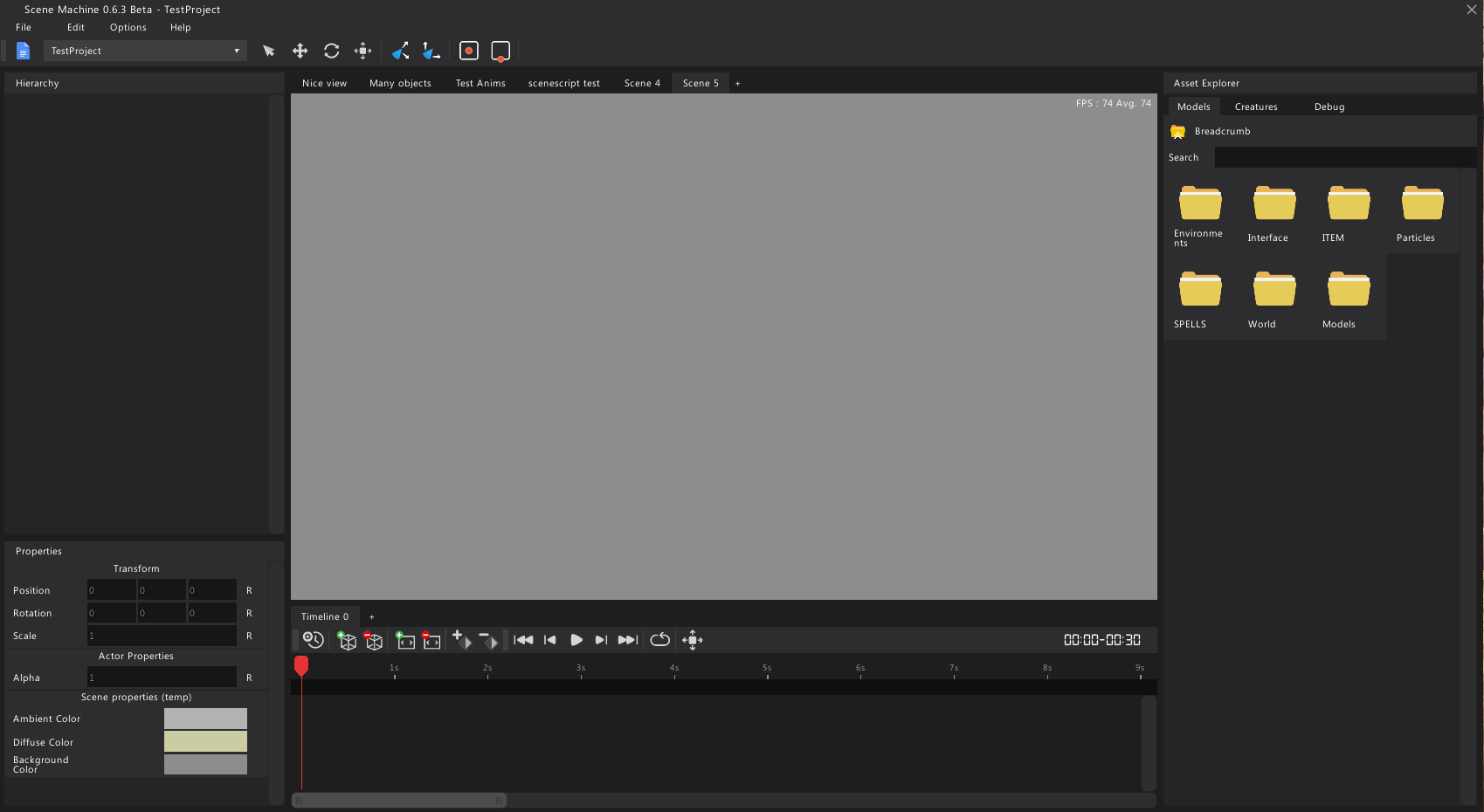Reset Position with its R button

pos(249,590)
